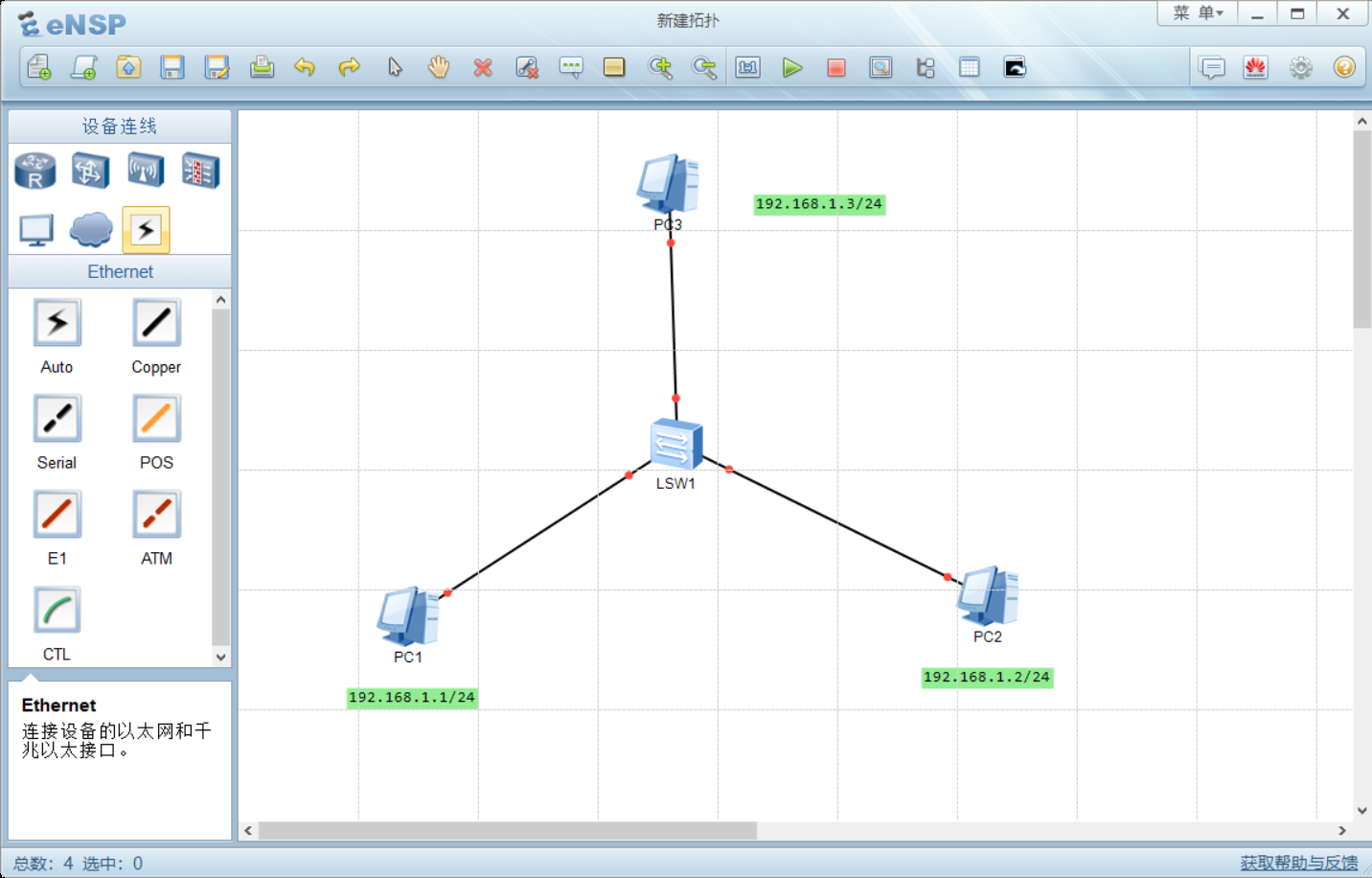Click the data capture magnifier icon
The width and height of the screenshot is (1372, 878).
click(x=880, y=67)
